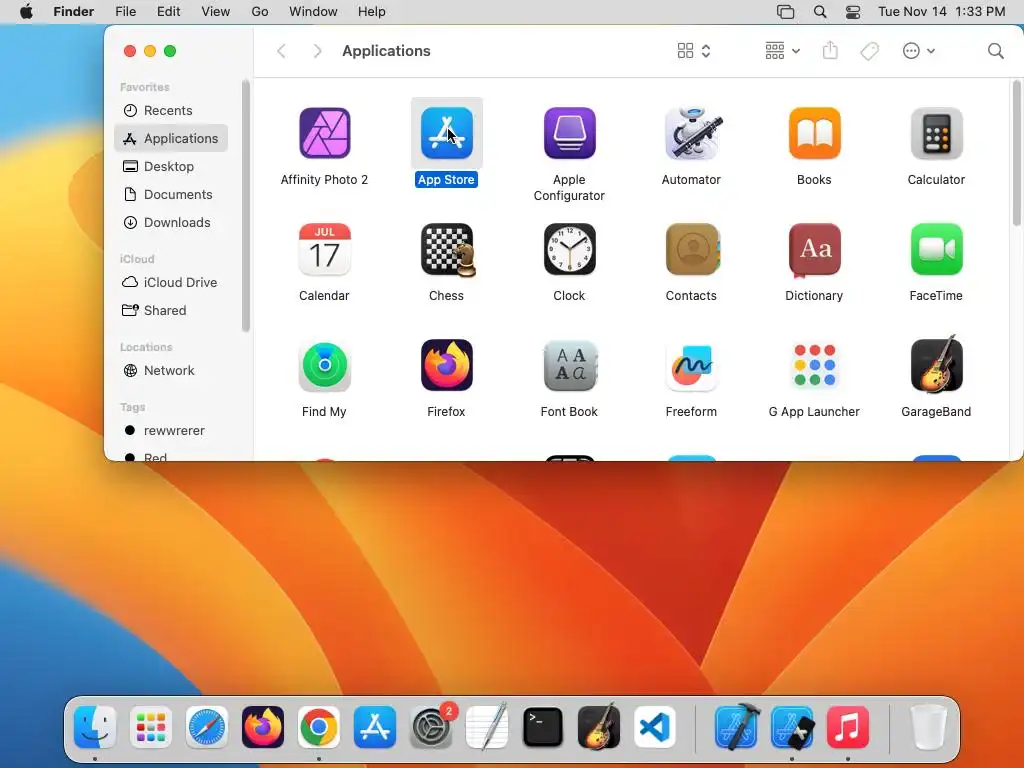
Task: Select the G App Launcher icon
Action: point(814,366)
